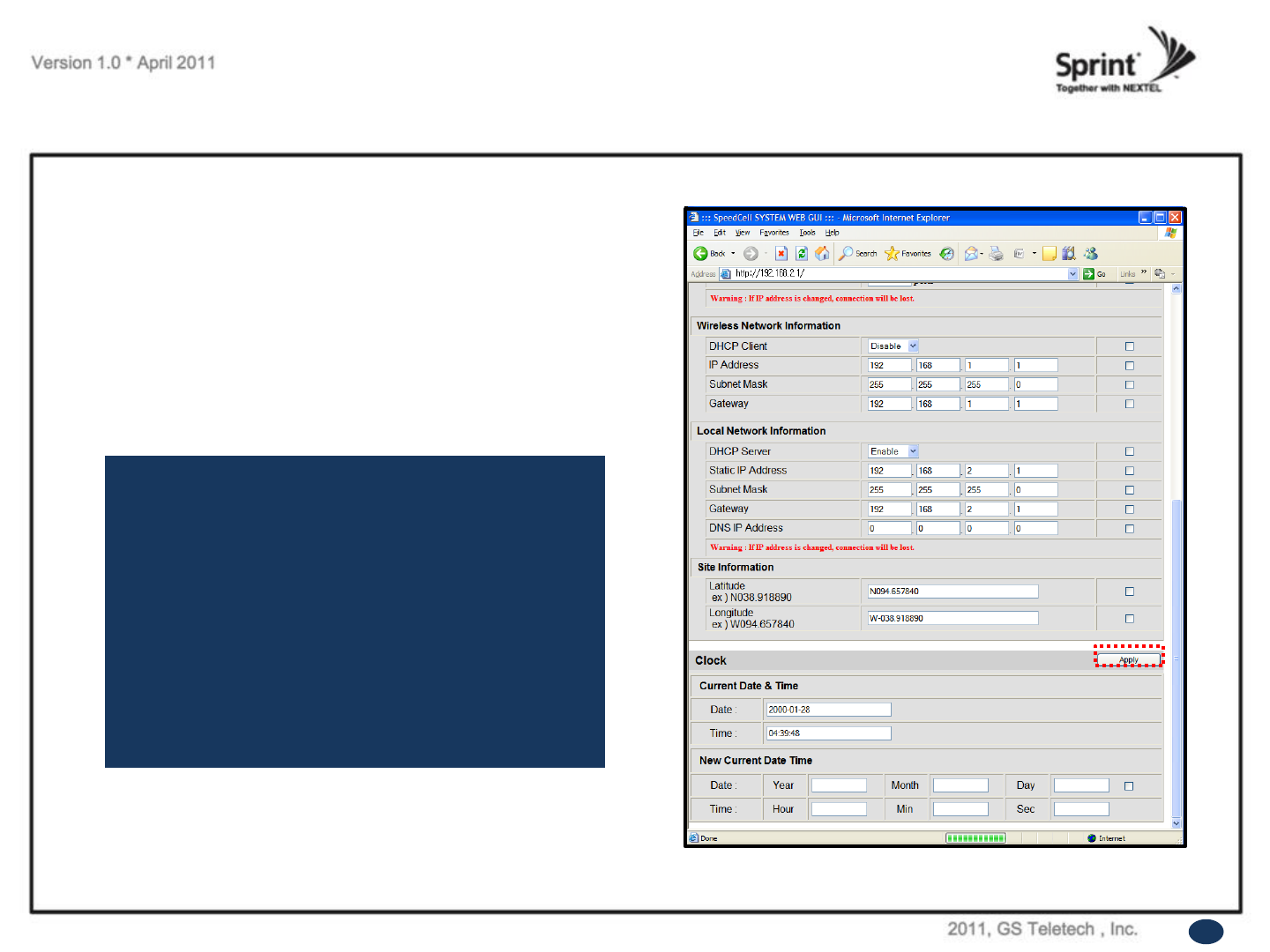The image size is (1270, 952).
Task: Tick the Latitude checkbox
Action: [x=1129, y=591]
